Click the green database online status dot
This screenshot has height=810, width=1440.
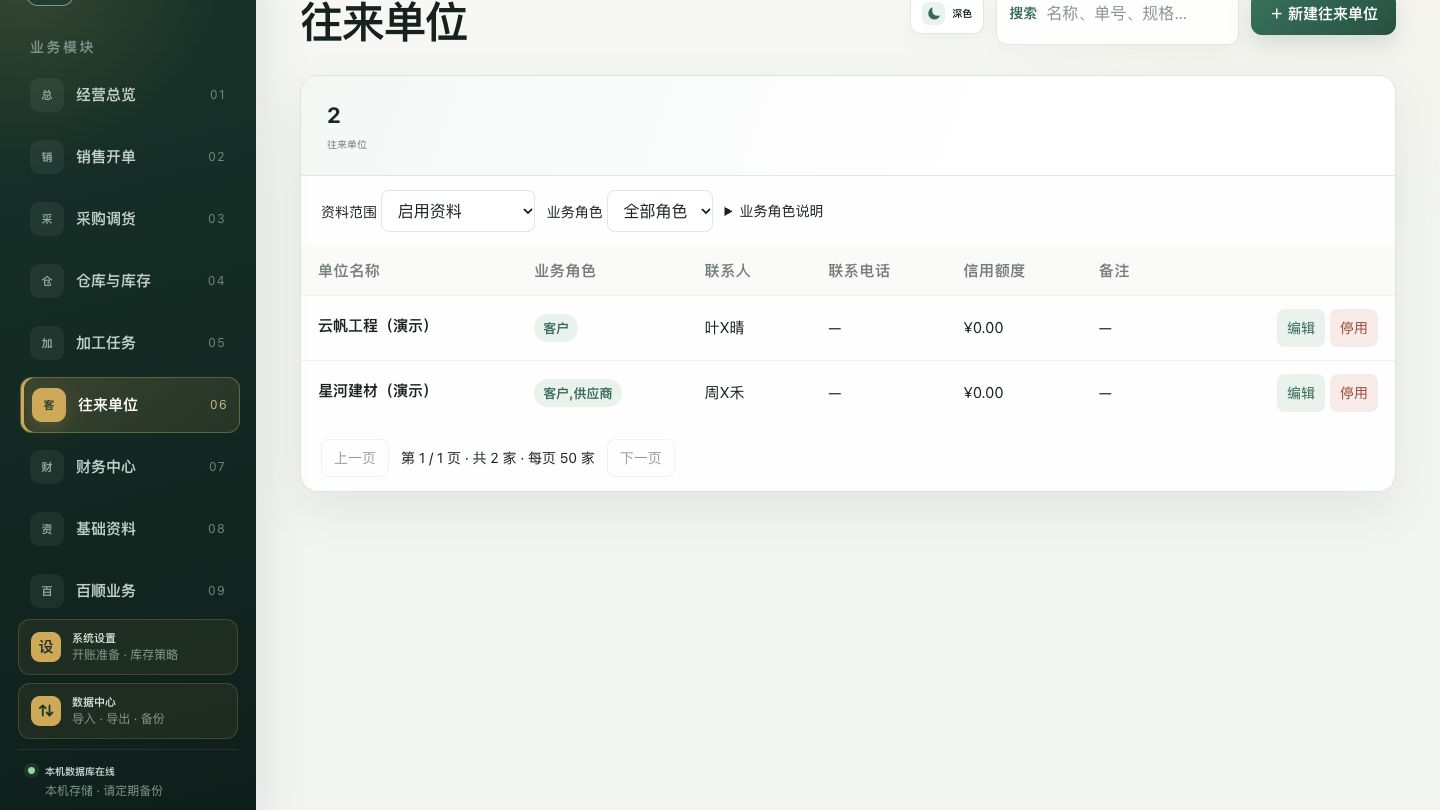tap(31, 771)
